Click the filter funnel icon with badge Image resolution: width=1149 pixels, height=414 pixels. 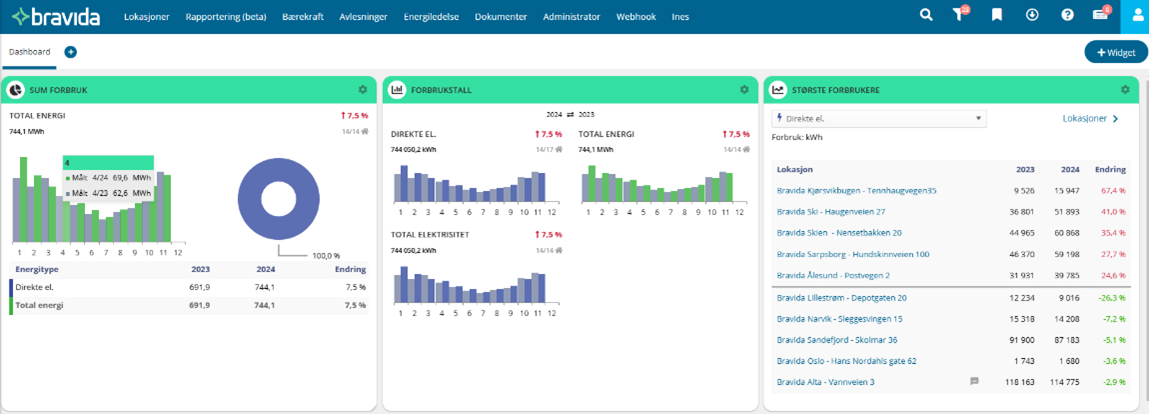click(x=961, y=15)
